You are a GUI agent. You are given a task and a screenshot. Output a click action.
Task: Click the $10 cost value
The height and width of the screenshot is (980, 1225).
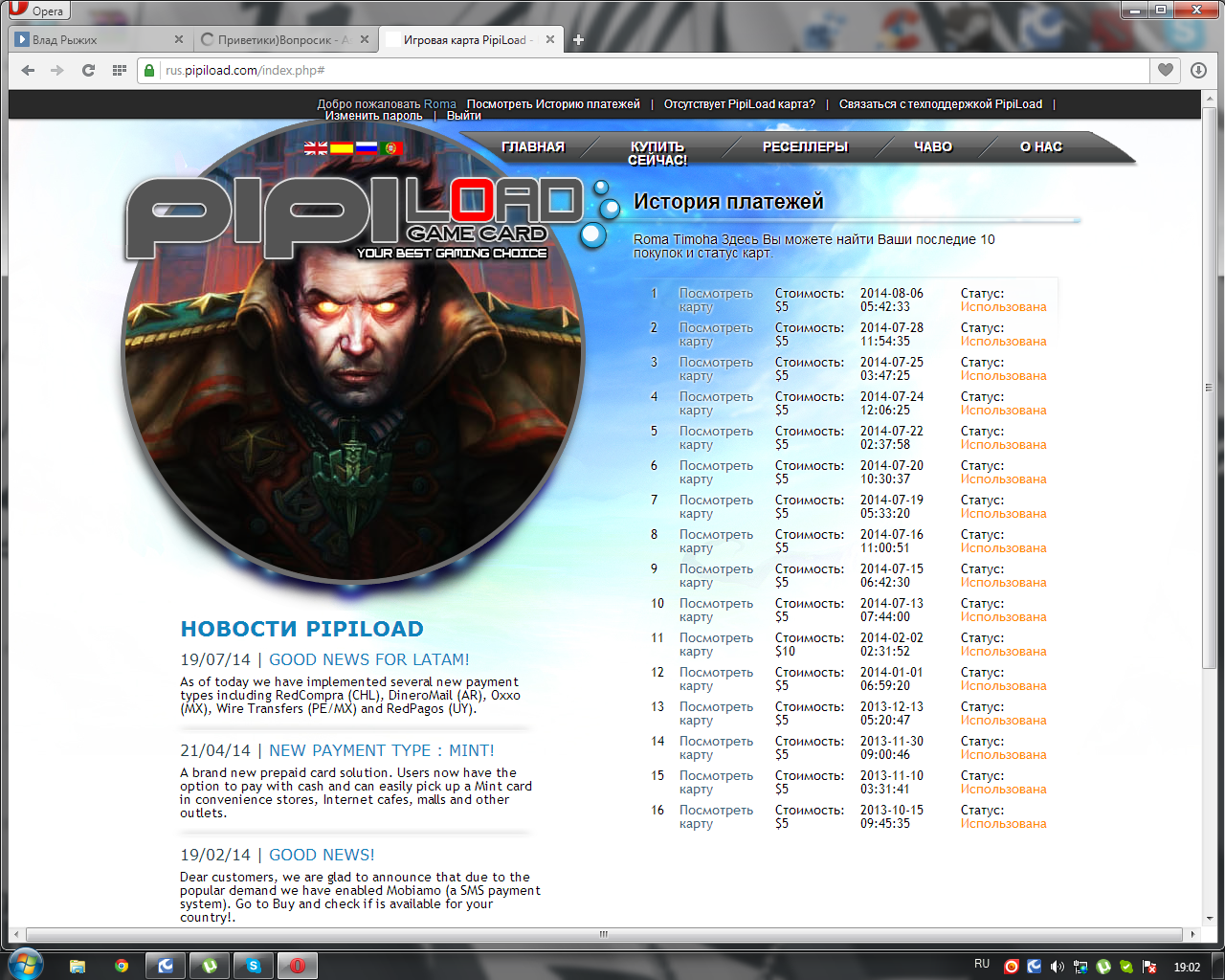pos(785,652)
